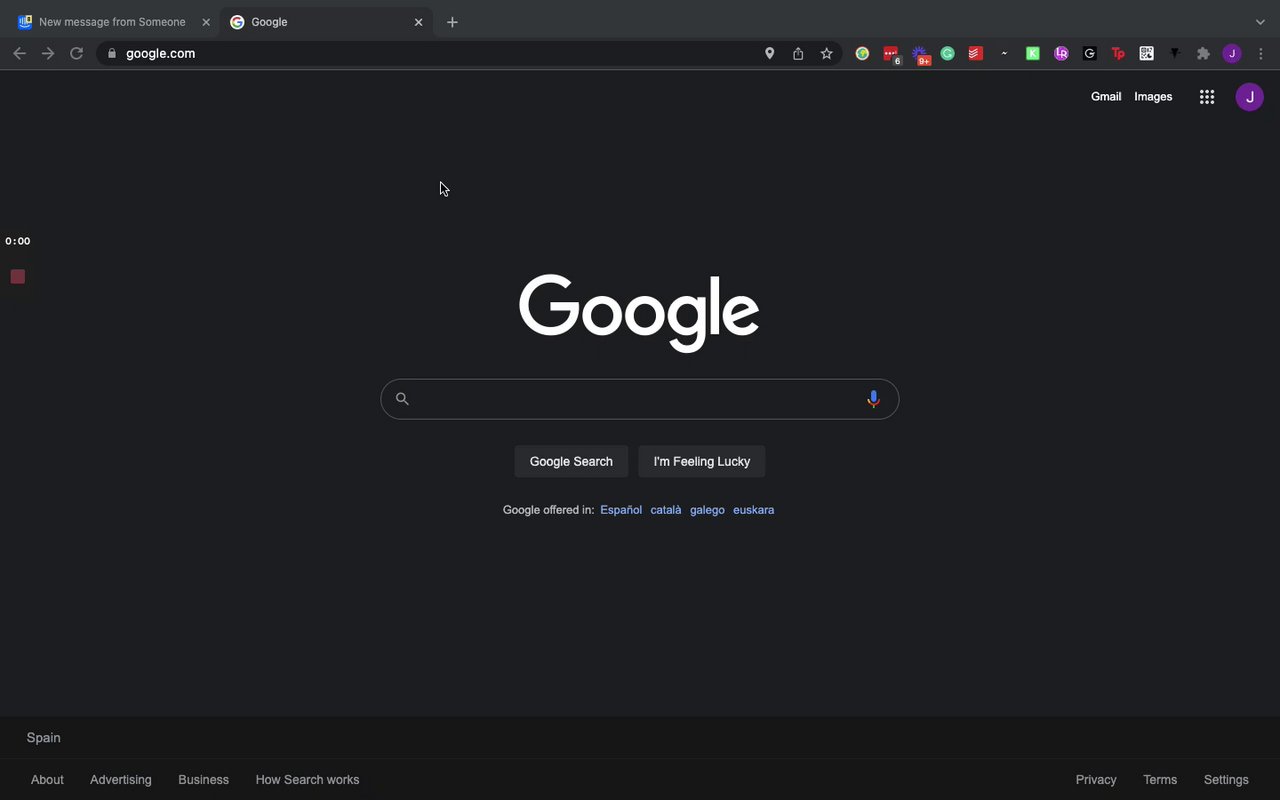Open the green Grammarly extension icon
The height and width of the screenshot is (800, 1280).
tap(947, 54)
